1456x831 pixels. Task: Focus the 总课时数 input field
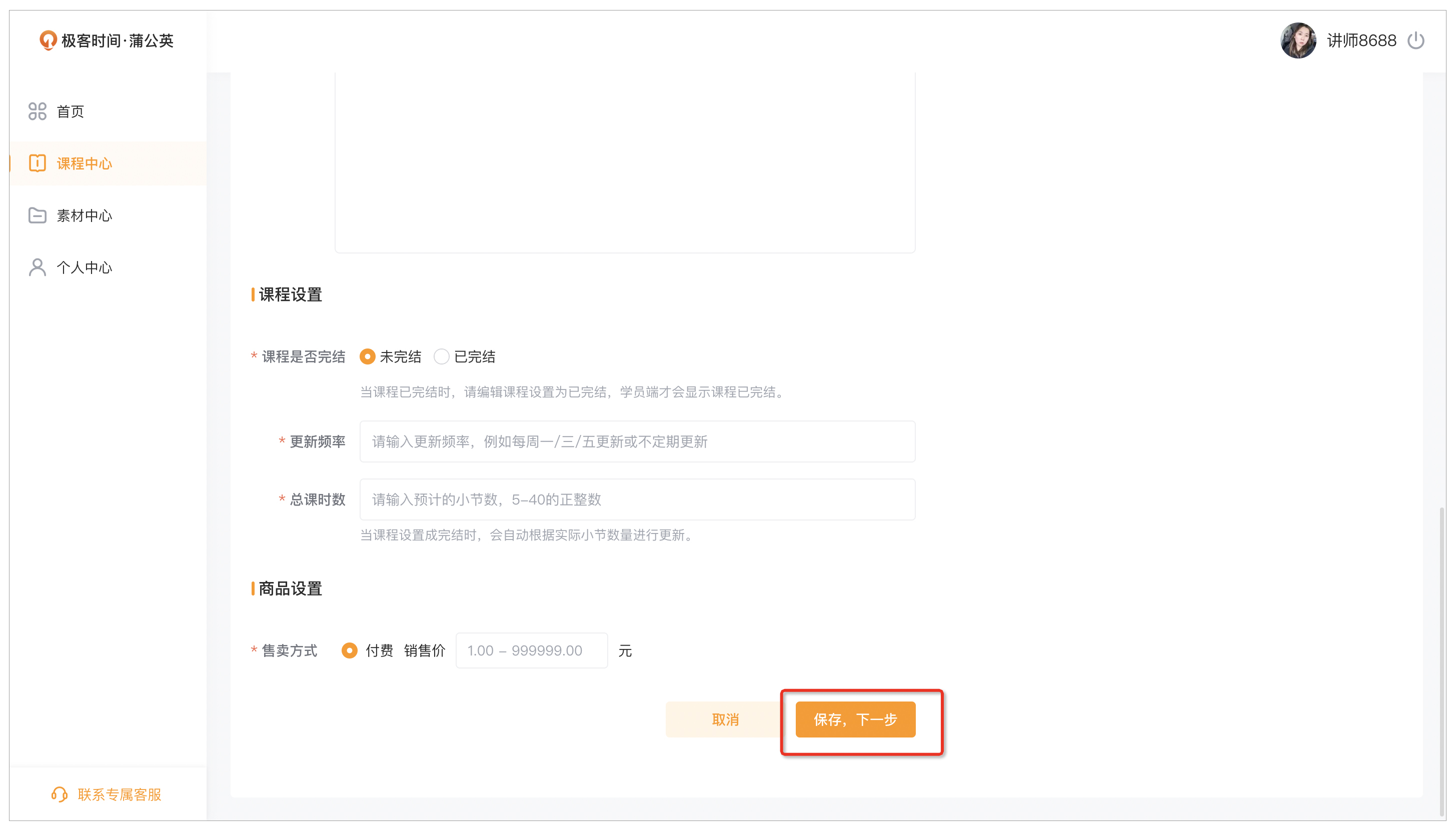click(x=637, y=499)
